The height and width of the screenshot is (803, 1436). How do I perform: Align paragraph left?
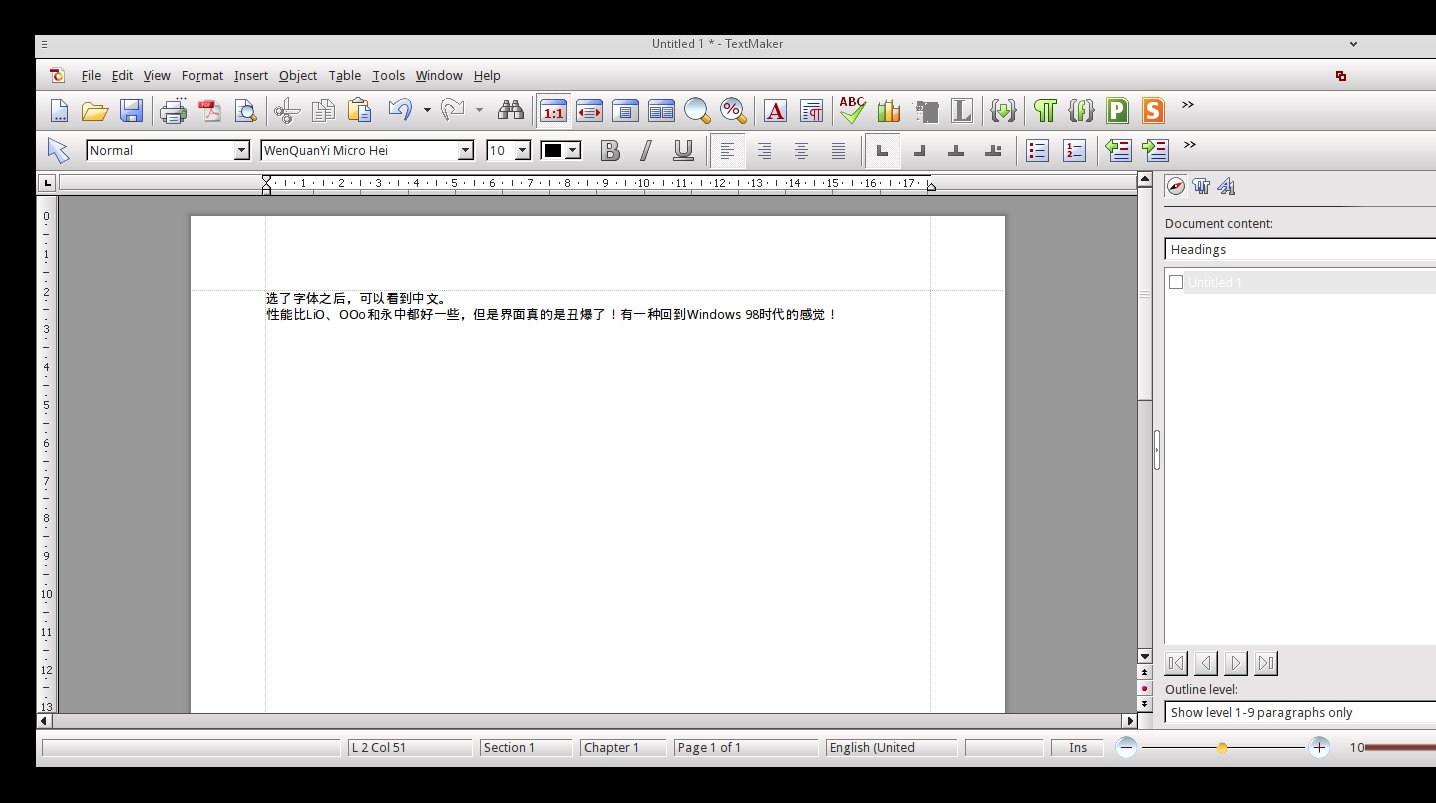coord(728,150)
